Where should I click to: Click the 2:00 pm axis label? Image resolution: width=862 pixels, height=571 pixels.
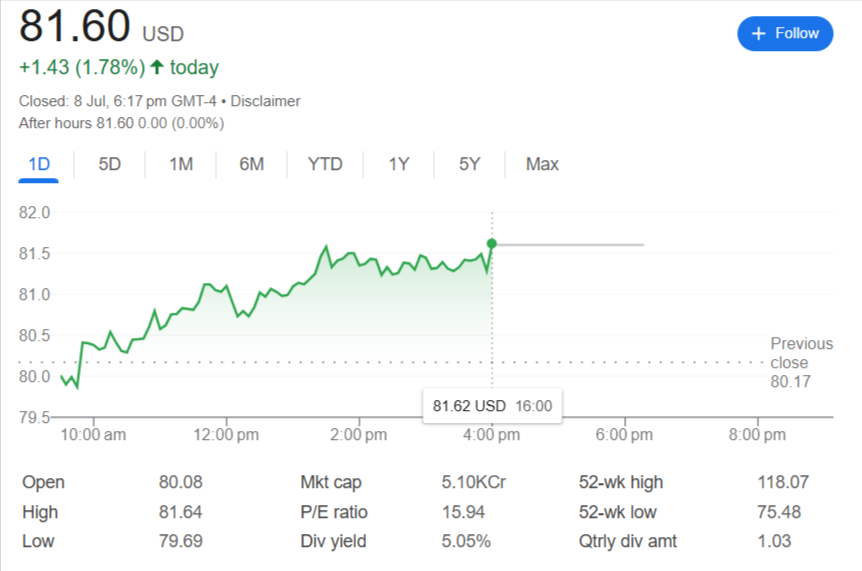(358, 435)
